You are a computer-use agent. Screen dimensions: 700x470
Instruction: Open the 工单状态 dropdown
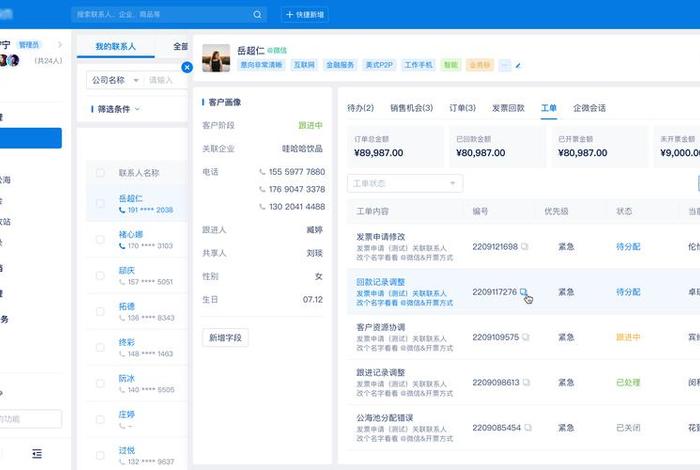[405, 183]
